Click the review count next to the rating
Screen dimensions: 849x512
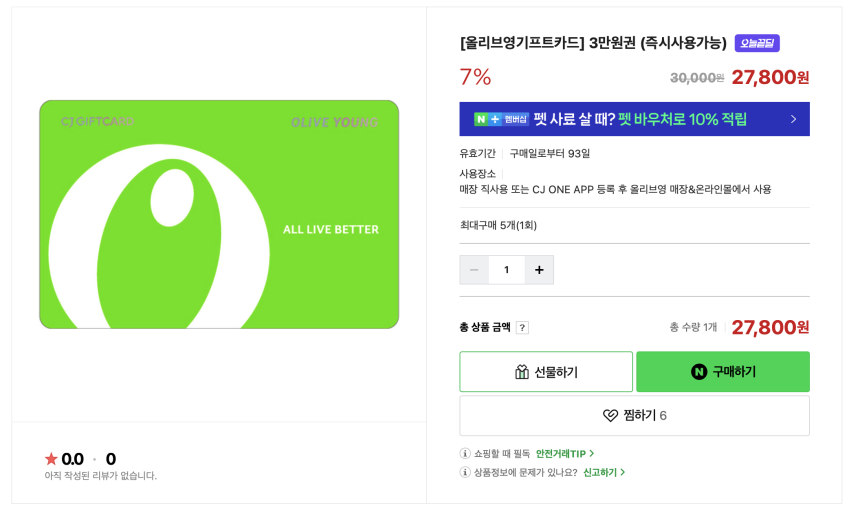(x=111, y=459)
